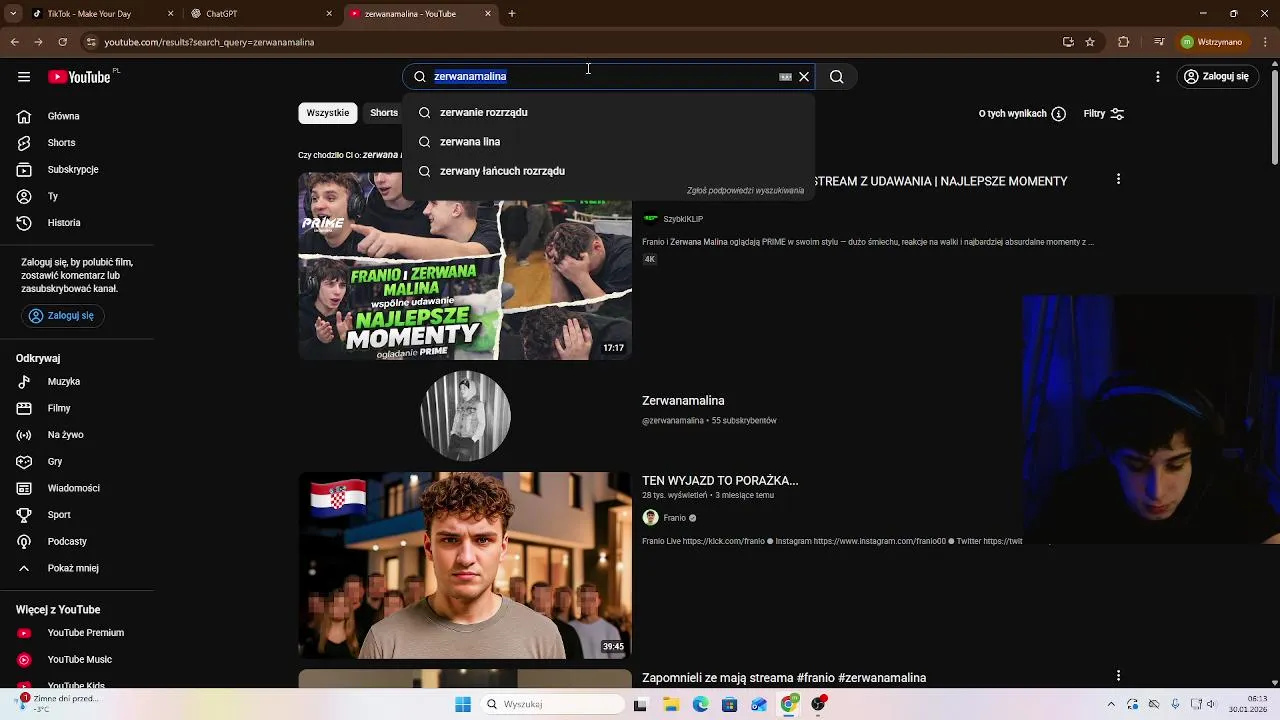Click the on-screen keyboard icon in search box

(785, 77)
